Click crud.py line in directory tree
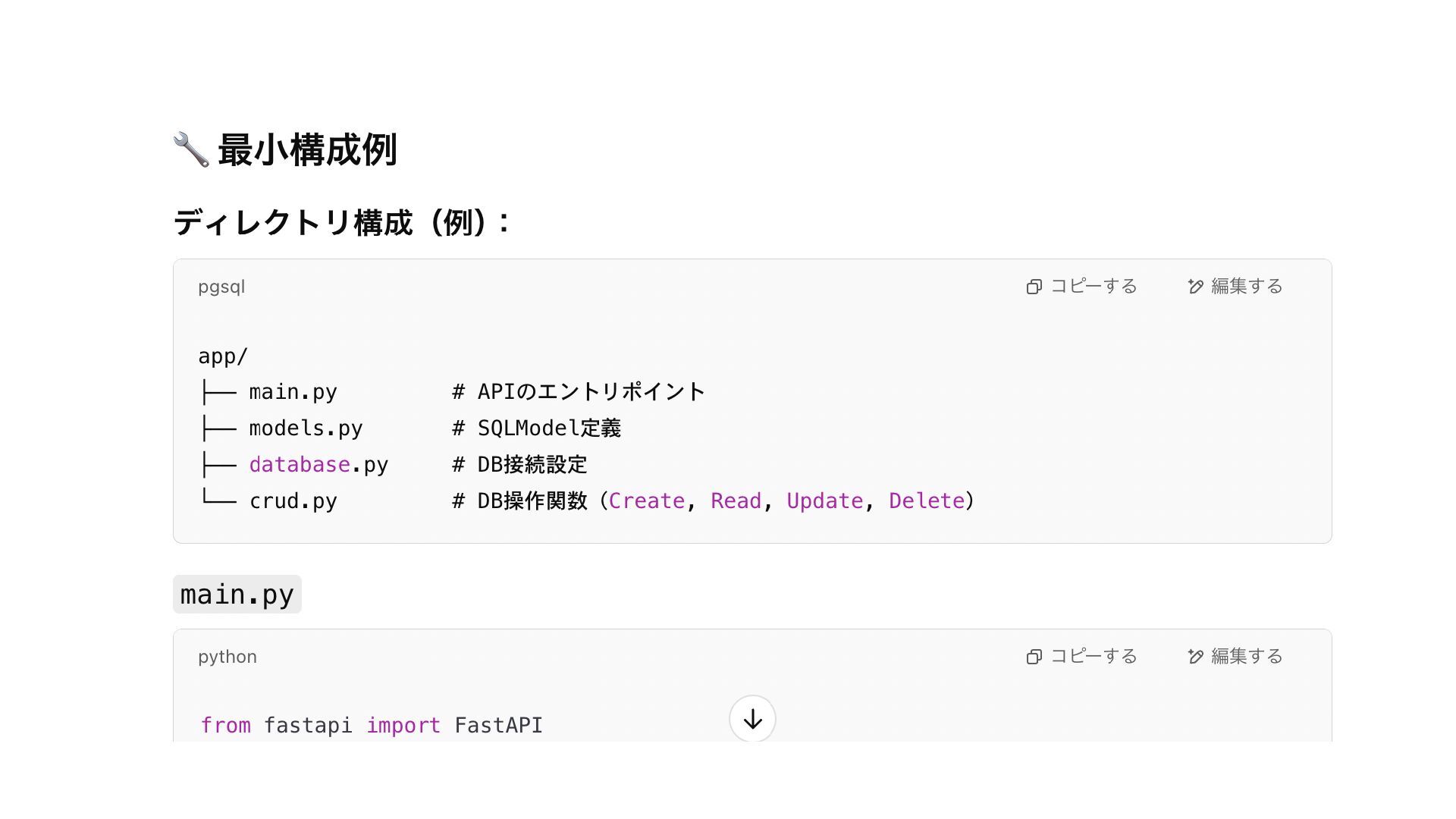This screenshot has height=819, width=1456. coord(293,501)
